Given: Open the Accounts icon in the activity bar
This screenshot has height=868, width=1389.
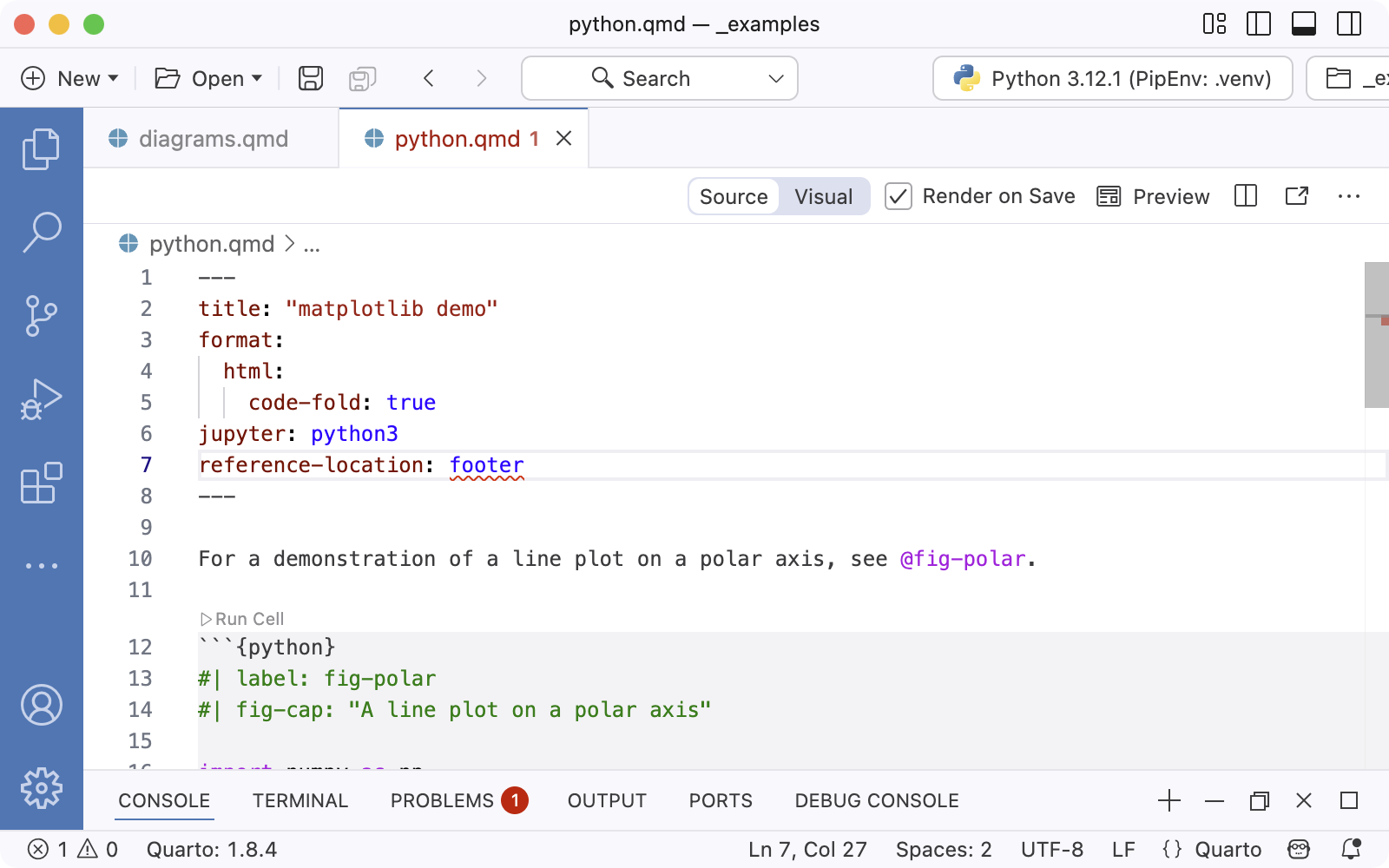Looking at the screenshot, I should pos(41,705).
